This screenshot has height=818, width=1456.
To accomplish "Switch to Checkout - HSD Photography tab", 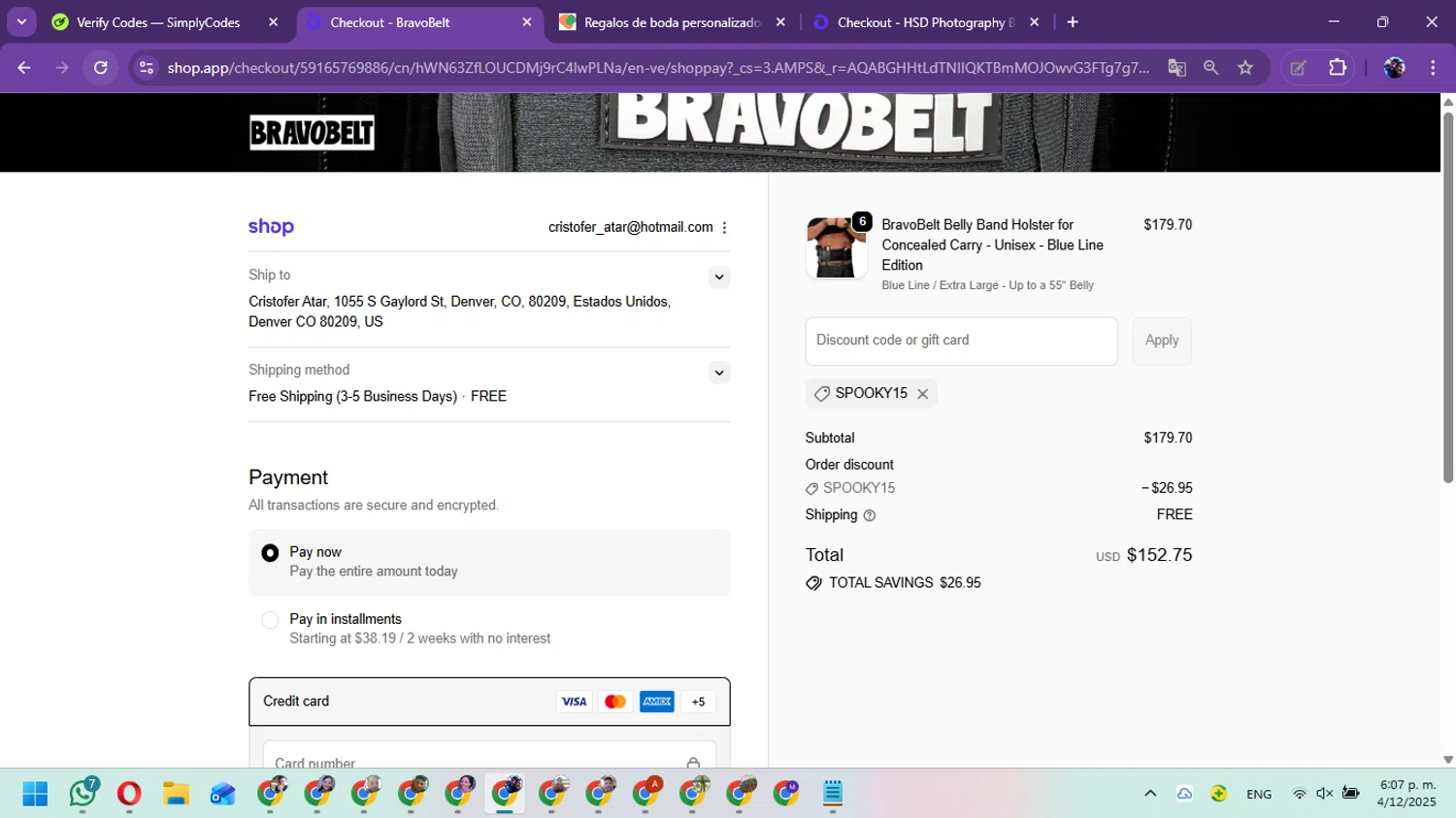I will pos(925,22).
